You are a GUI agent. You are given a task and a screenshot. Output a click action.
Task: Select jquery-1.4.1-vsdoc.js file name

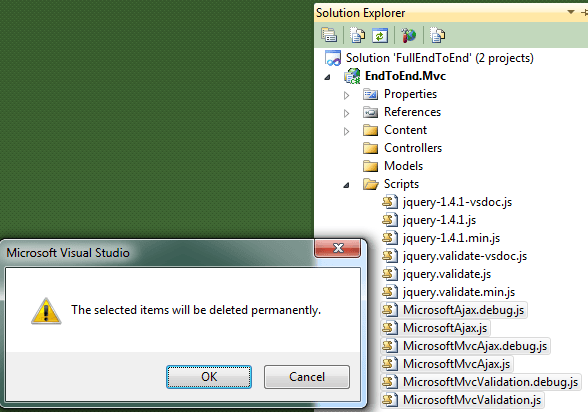[x=458, y=202]
